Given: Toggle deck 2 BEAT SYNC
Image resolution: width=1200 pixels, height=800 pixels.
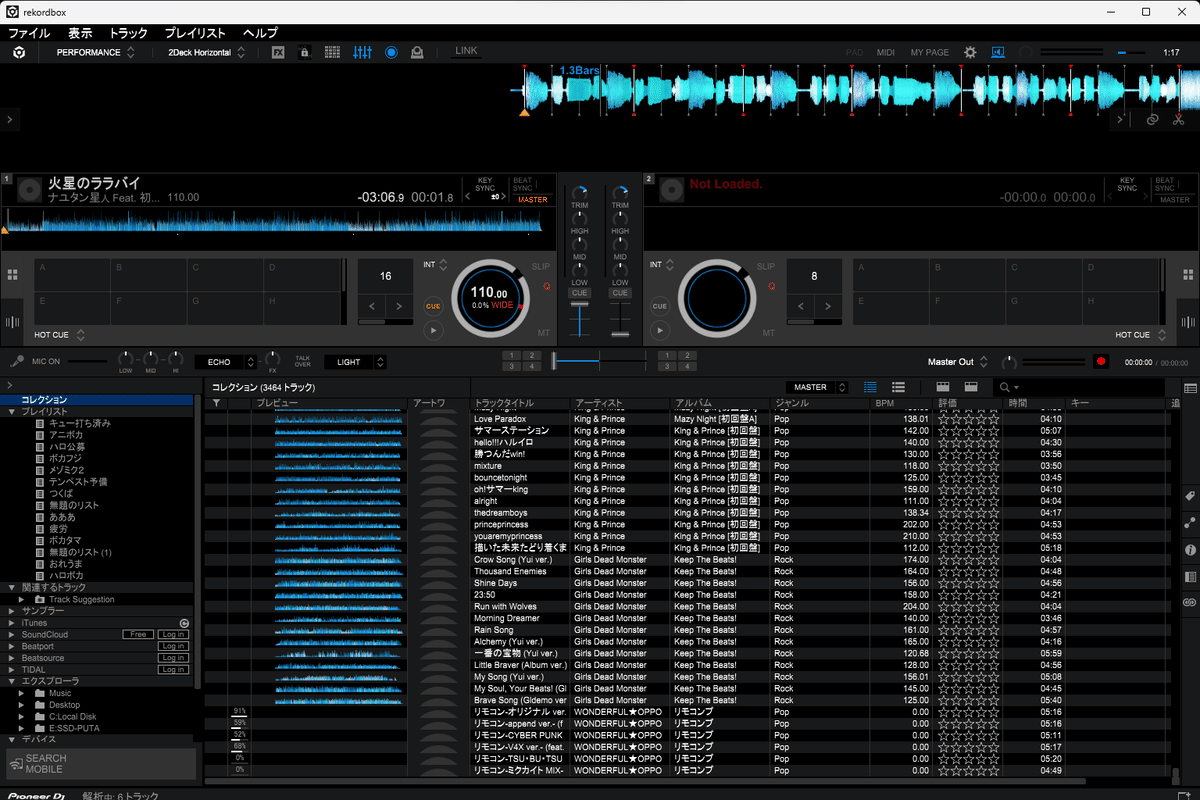Looking at the screenshot, I should (x=1165, y=185).
